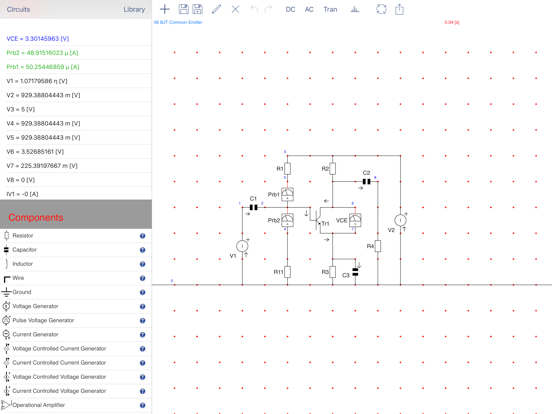Viewport: 552px width, 414px height.
Task: Select the Current Generator component
Action: coord(76,334)
